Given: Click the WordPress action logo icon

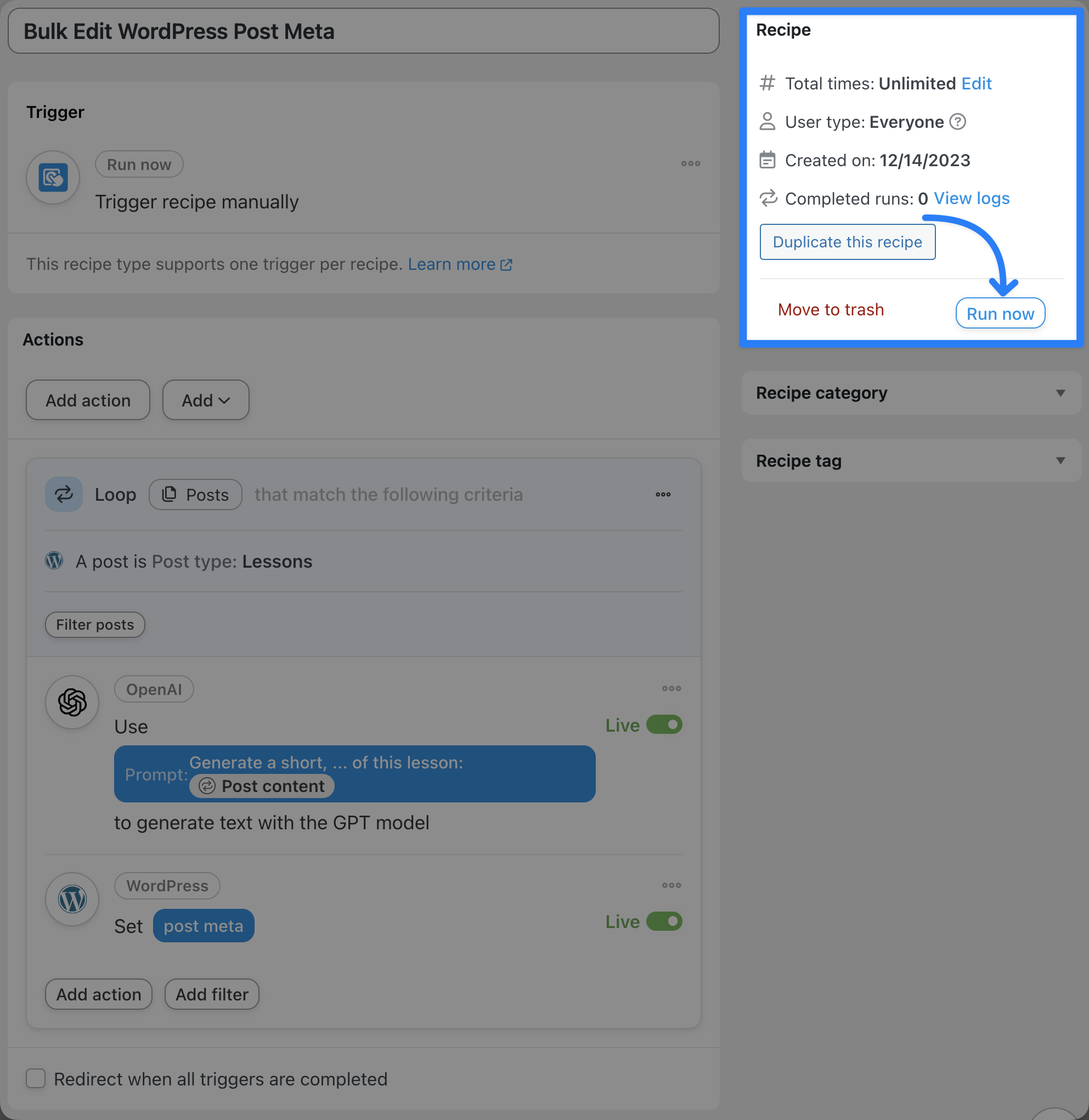Looking at the screenshot, I should pyautogui.click(x=72, y=899).
